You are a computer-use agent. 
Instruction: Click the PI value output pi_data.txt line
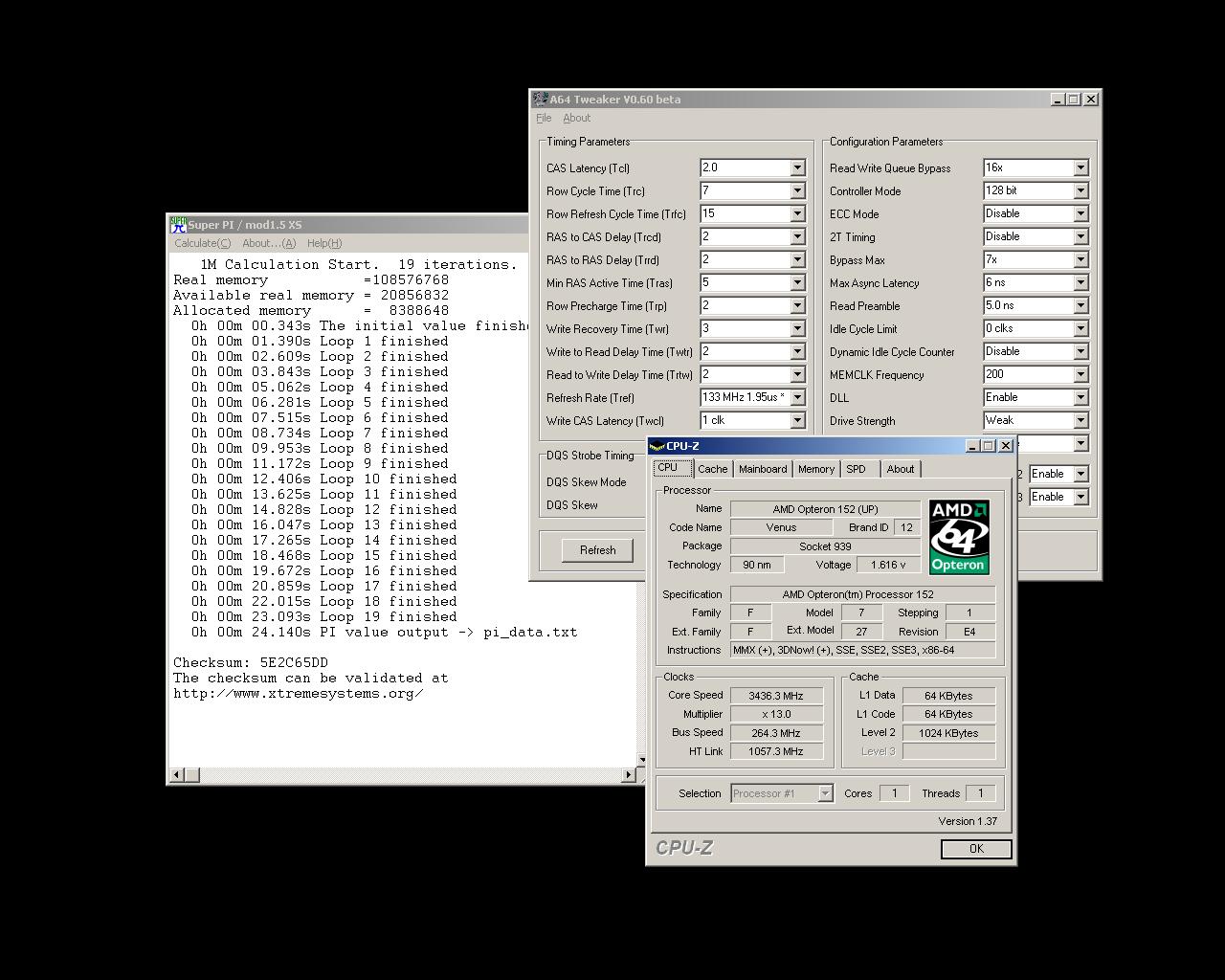(x=385, y=632)
